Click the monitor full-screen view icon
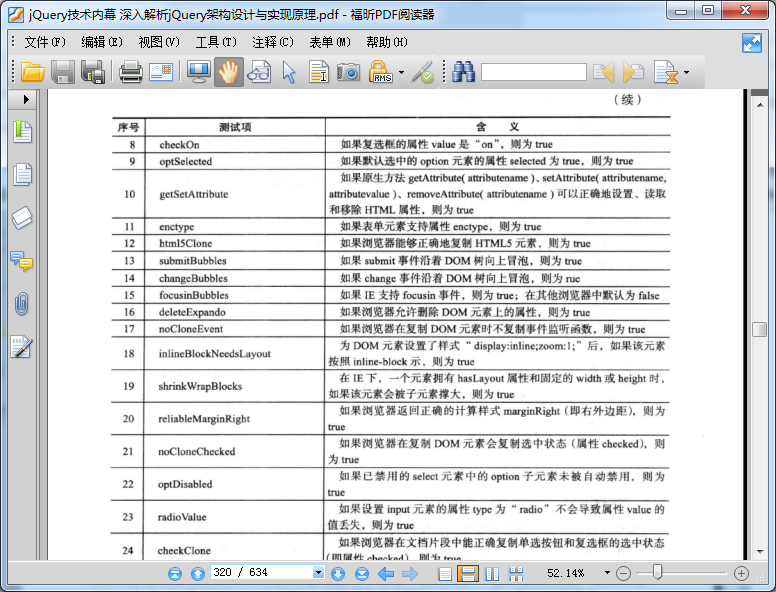Viewport: 776px width, 592px height. click(x=199, y=72)
